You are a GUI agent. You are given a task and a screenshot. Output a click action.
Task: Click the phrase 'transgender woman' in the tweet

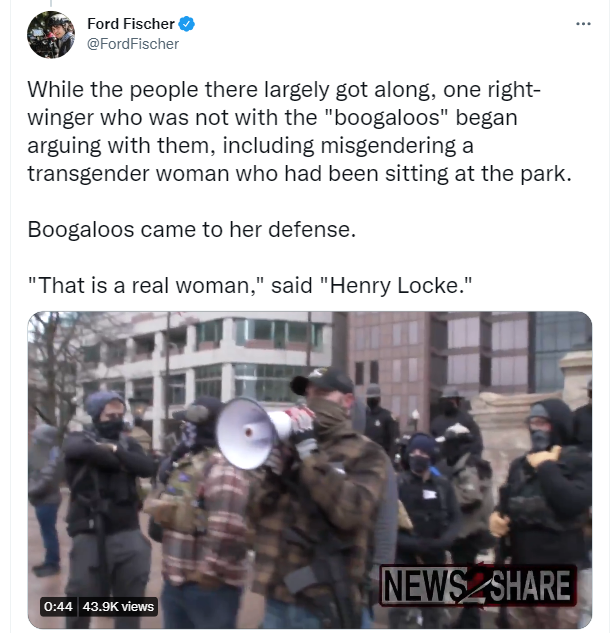(x=128, y=174)
